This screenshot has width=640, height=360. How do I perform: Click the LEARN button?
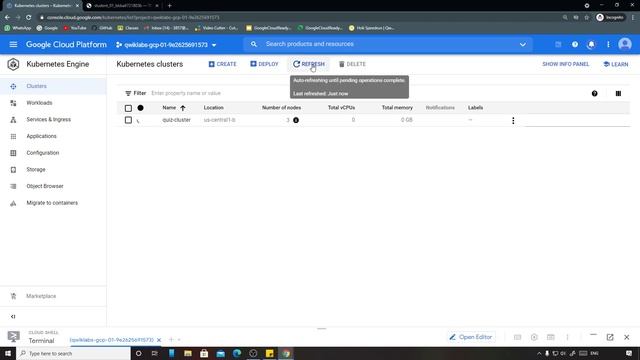tap(616, 64)
